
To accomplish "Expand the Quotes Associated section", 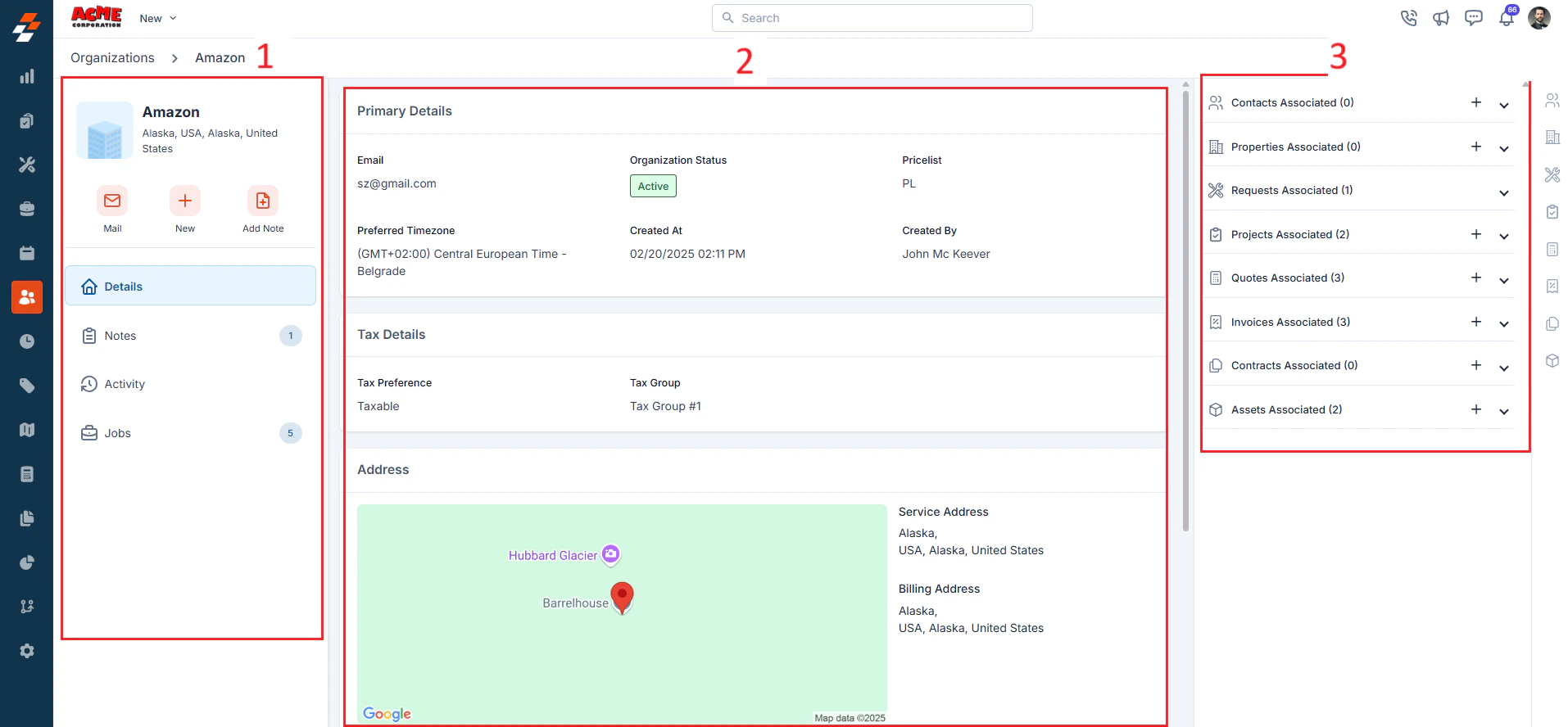I will [x=1504, y=280].
